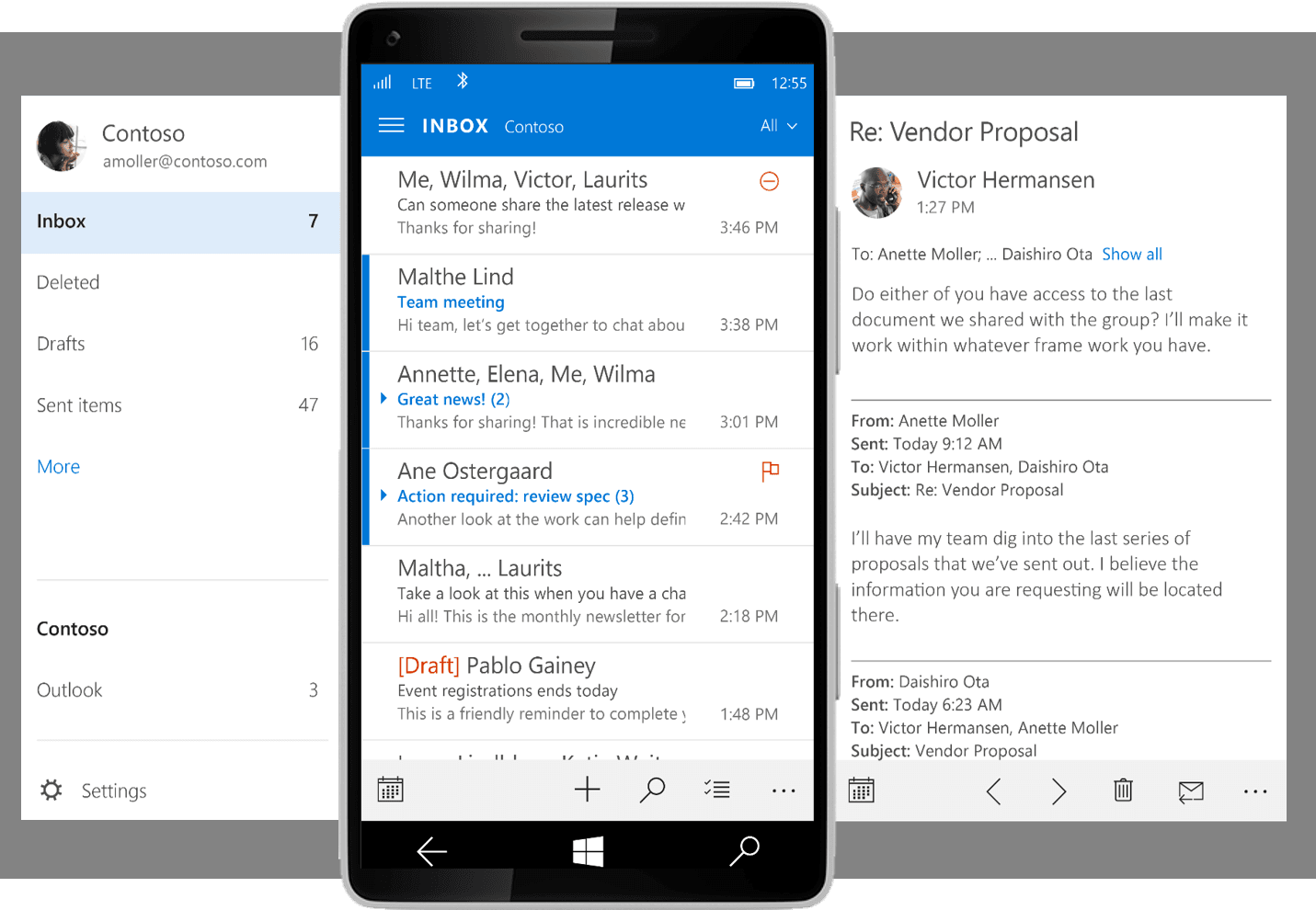Click the flag on Ane Ostergaard email
This screenshot has width=1316, height=910.
[x=770, y=472]
